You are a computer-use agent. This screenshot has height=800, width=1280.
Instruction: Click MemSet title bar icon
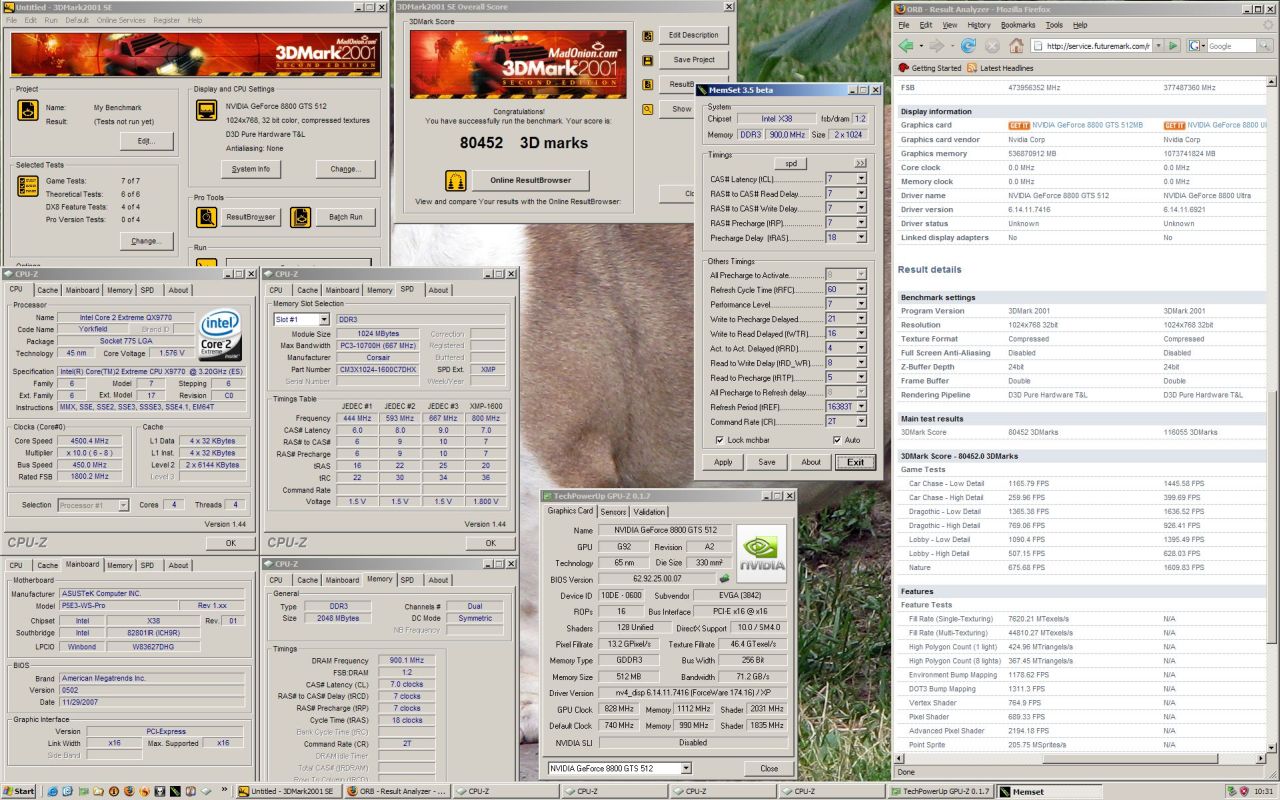[x=701, y=89]
